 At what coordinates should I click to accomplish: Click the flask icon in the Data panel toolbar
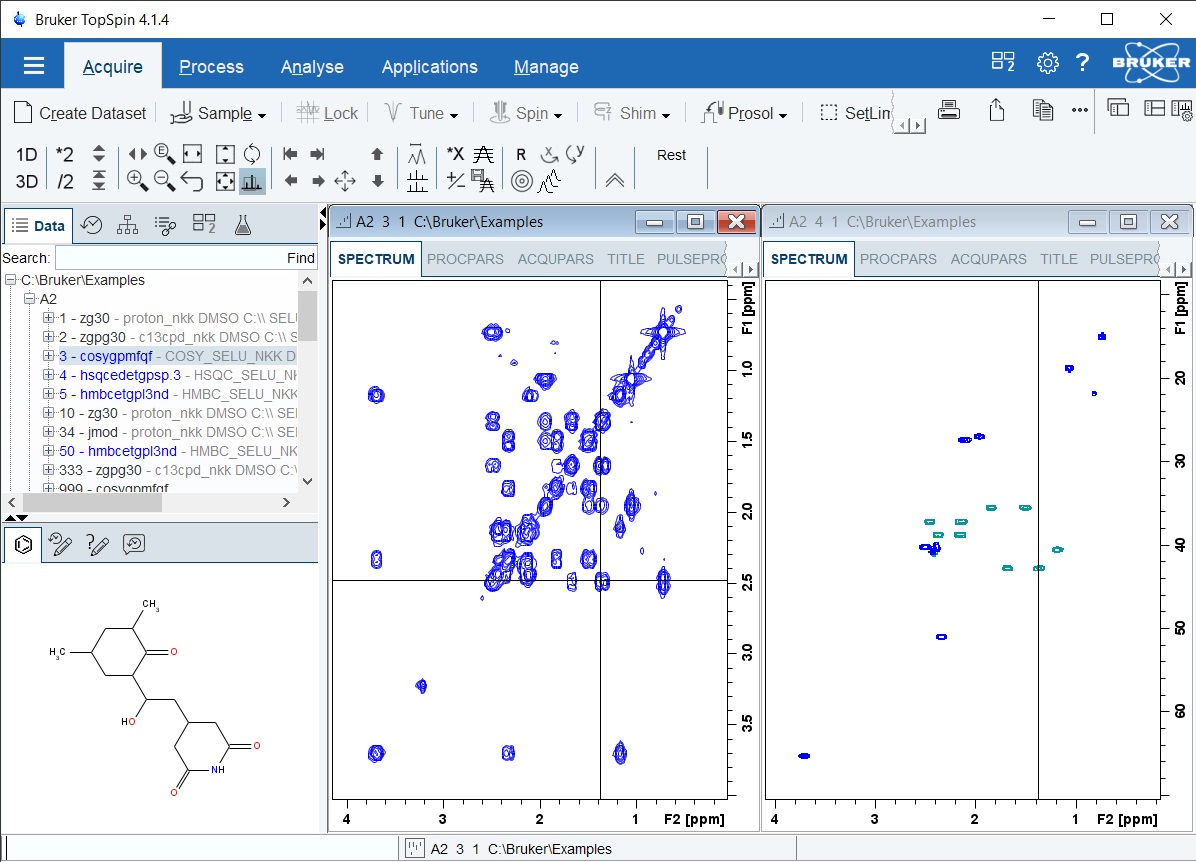pos(243,224)
